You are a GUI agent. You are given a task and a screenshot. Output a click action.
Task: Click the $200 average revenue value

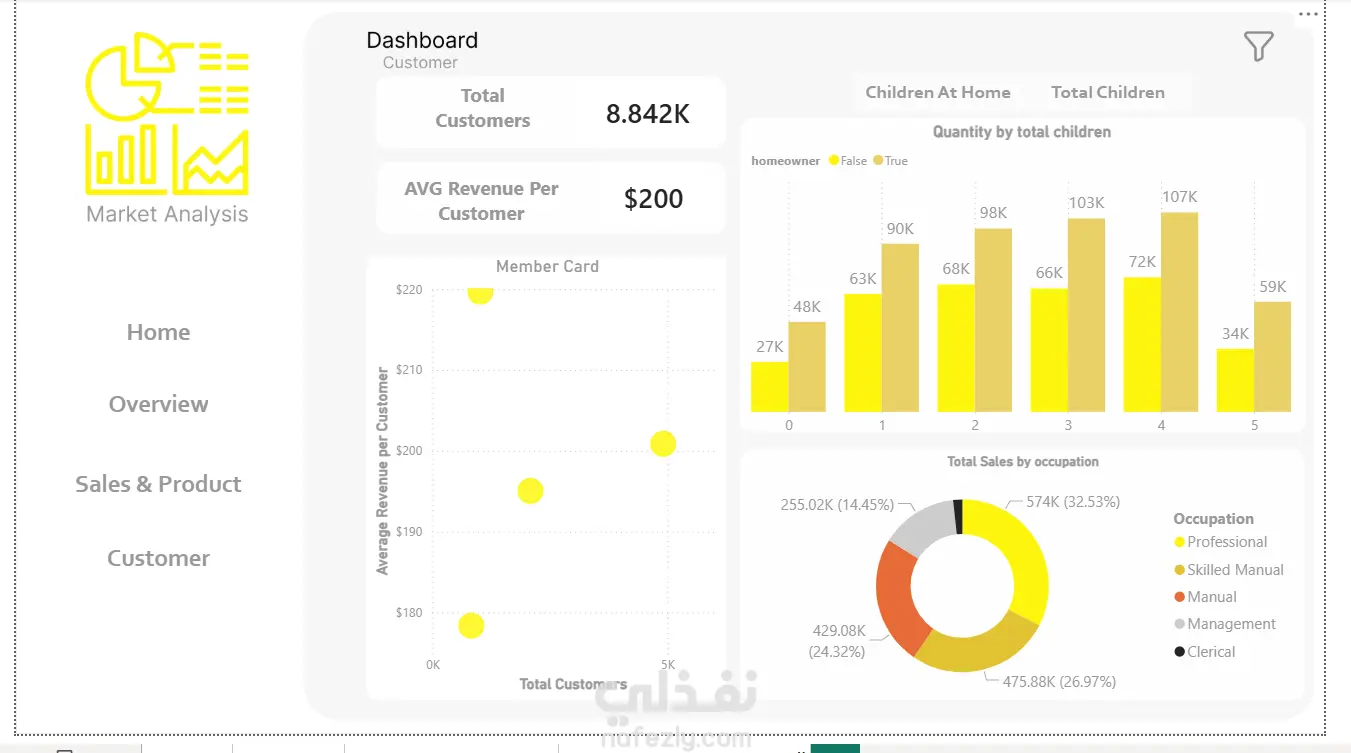pos(653,199)
